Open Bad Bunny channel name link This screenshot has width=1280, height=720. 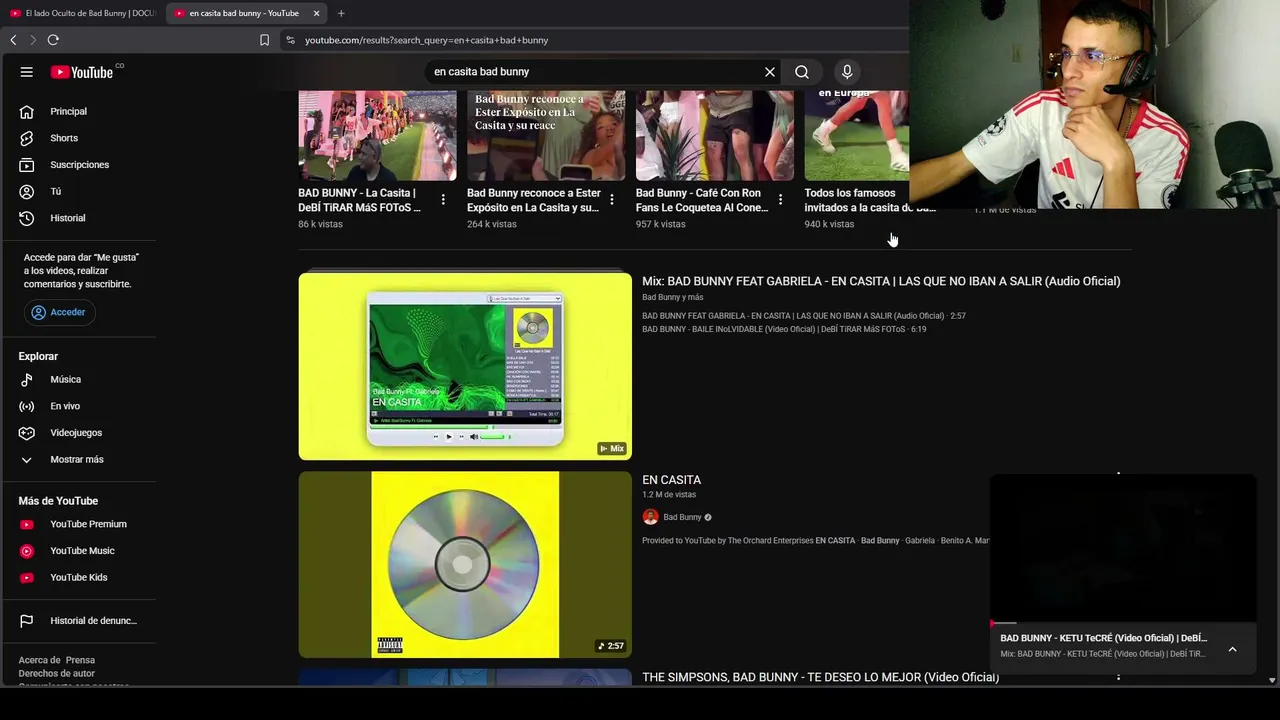point(683,517)
